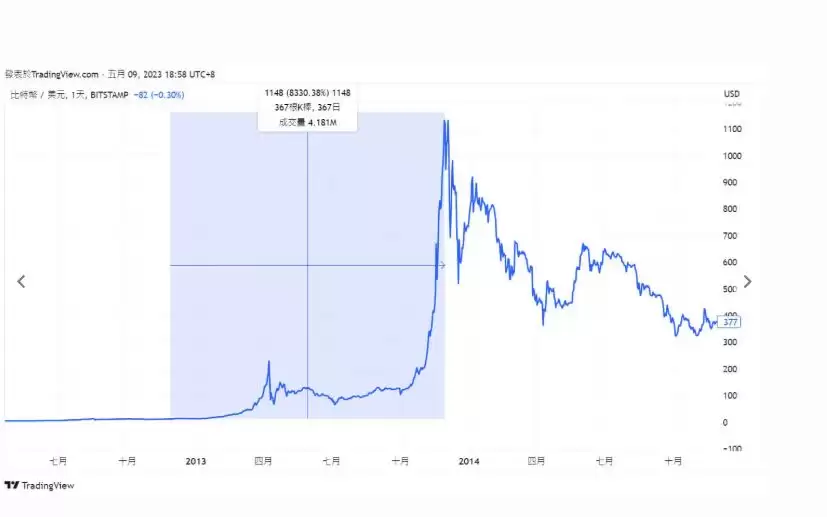Click the −82 (−0.30%) price change value
827x517 pixels.
pyautogui.click(x=161, y=95)
